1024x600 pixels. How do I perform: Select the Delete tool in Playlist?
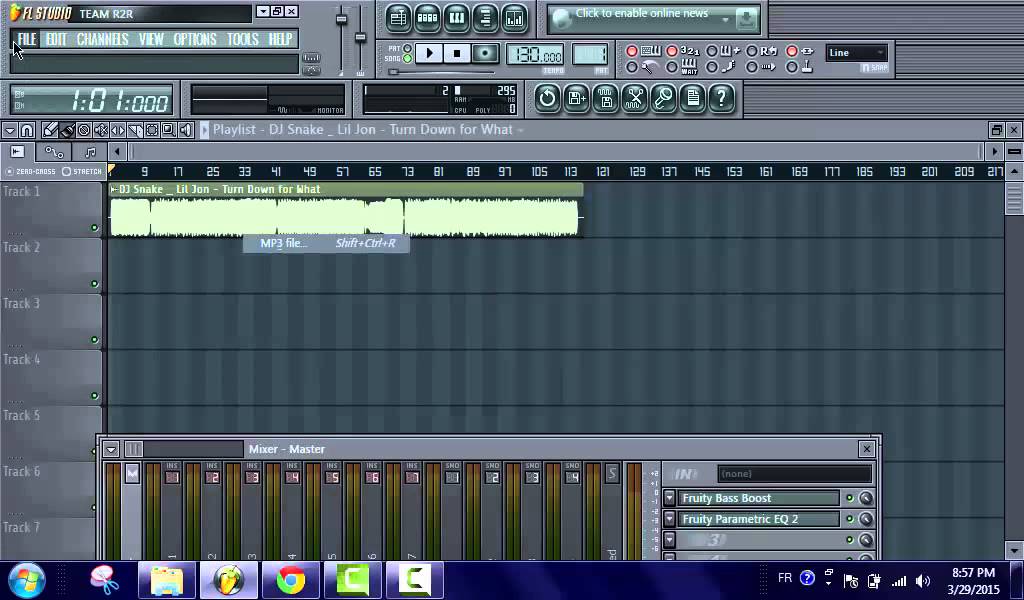(x=84, y=130)
